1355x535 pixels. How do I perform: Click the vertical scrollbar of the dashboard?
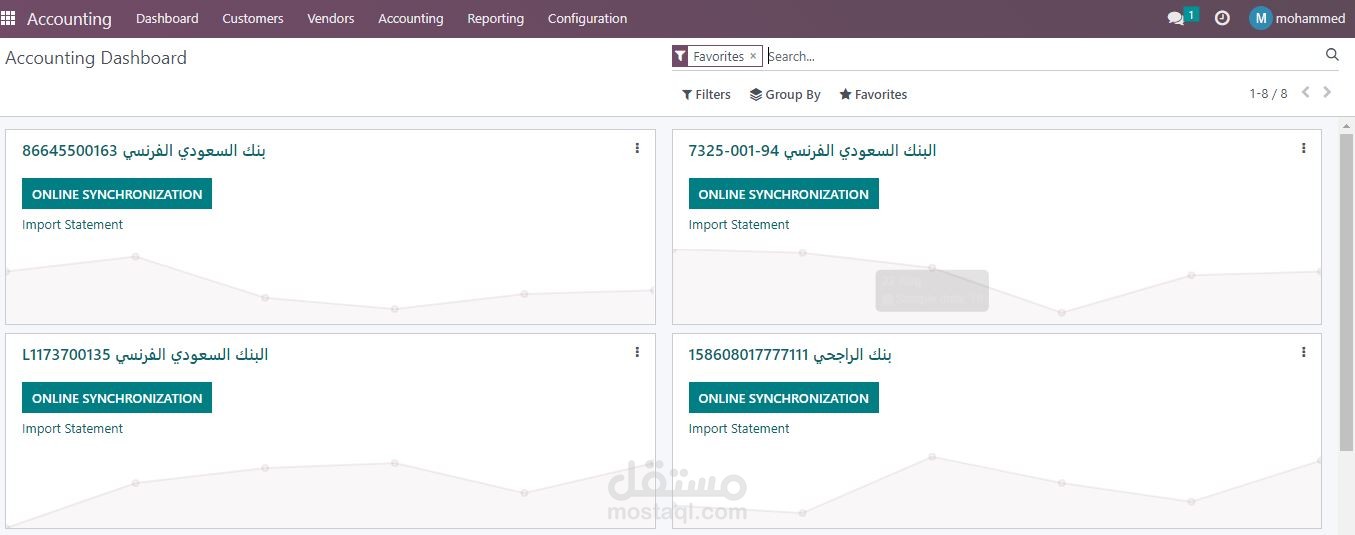(x=1346, y=290)
